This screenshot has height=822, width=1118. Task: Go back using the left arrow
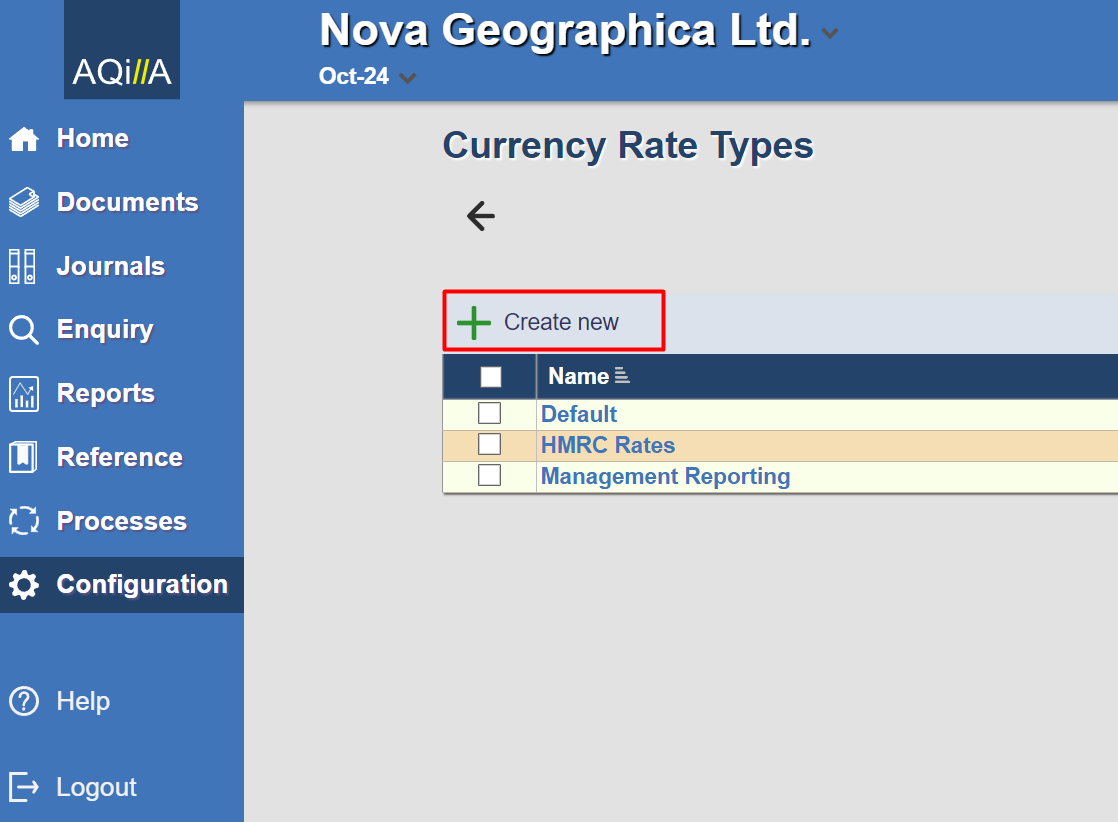coord(481,216)
